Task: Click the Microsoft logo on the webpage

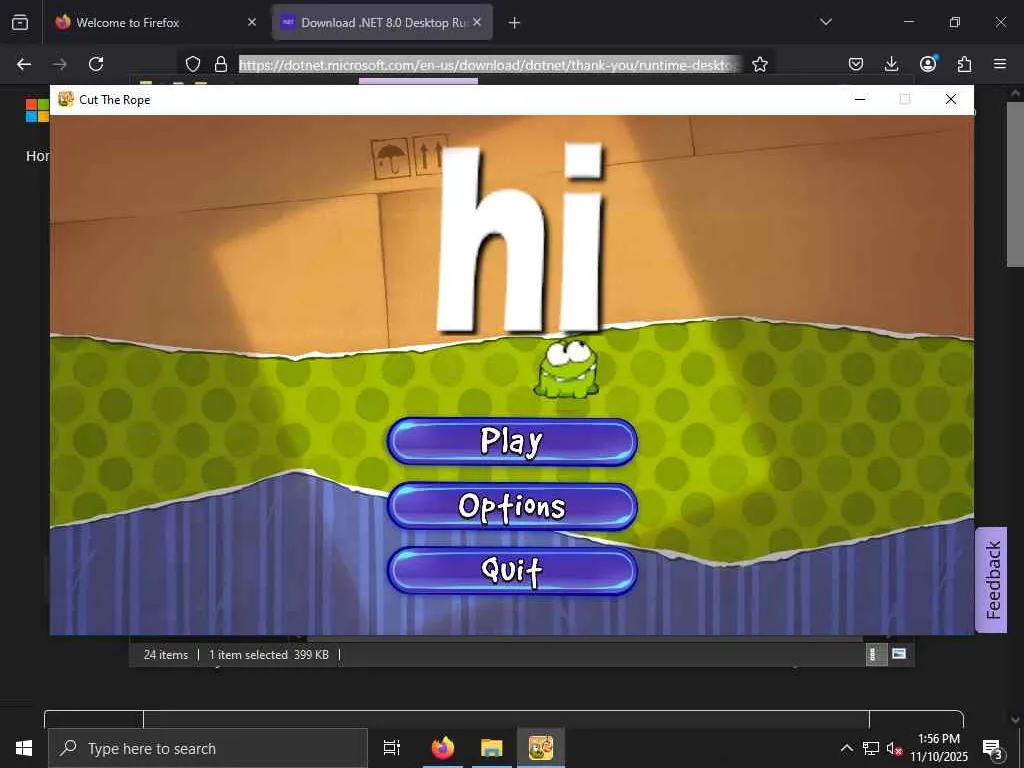Action: point(37,110)
